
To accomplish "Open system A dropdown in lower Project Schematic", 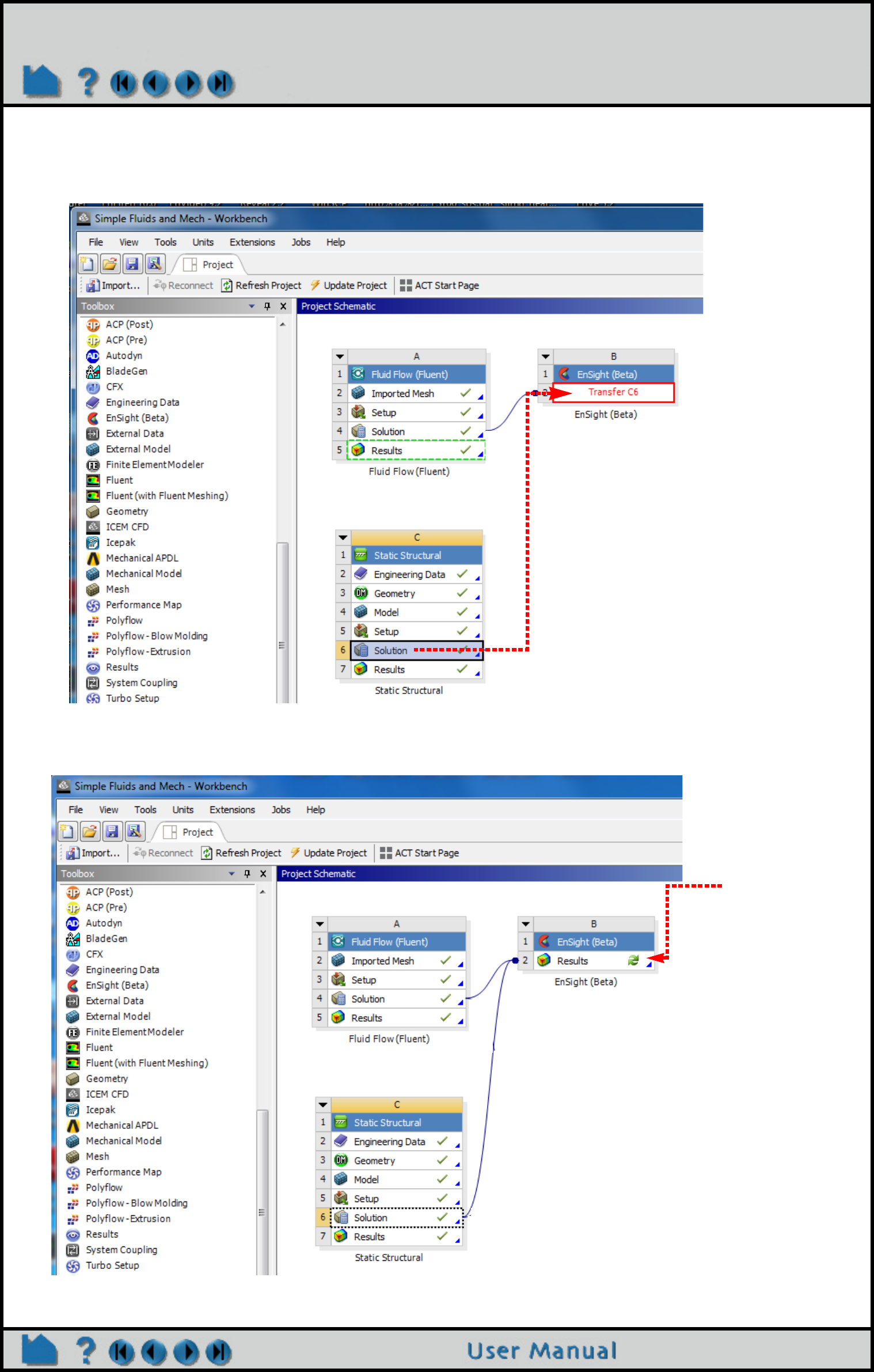I will pos(320,924).
